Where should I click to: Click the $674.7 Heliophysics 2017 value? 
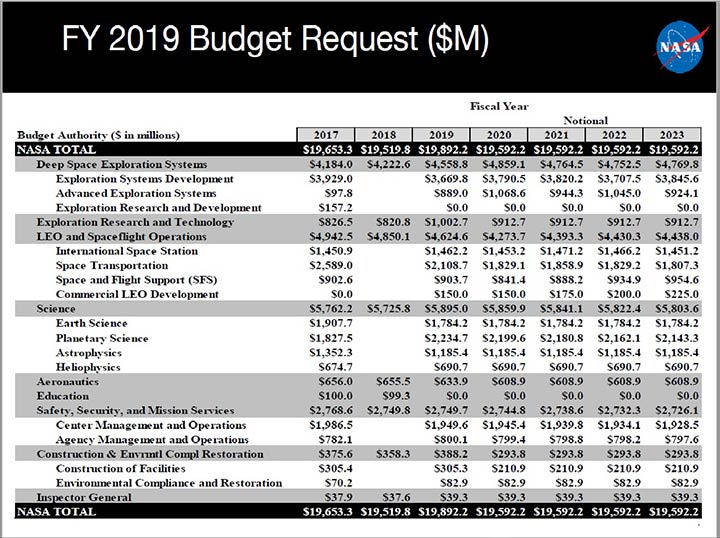[336, 367]
